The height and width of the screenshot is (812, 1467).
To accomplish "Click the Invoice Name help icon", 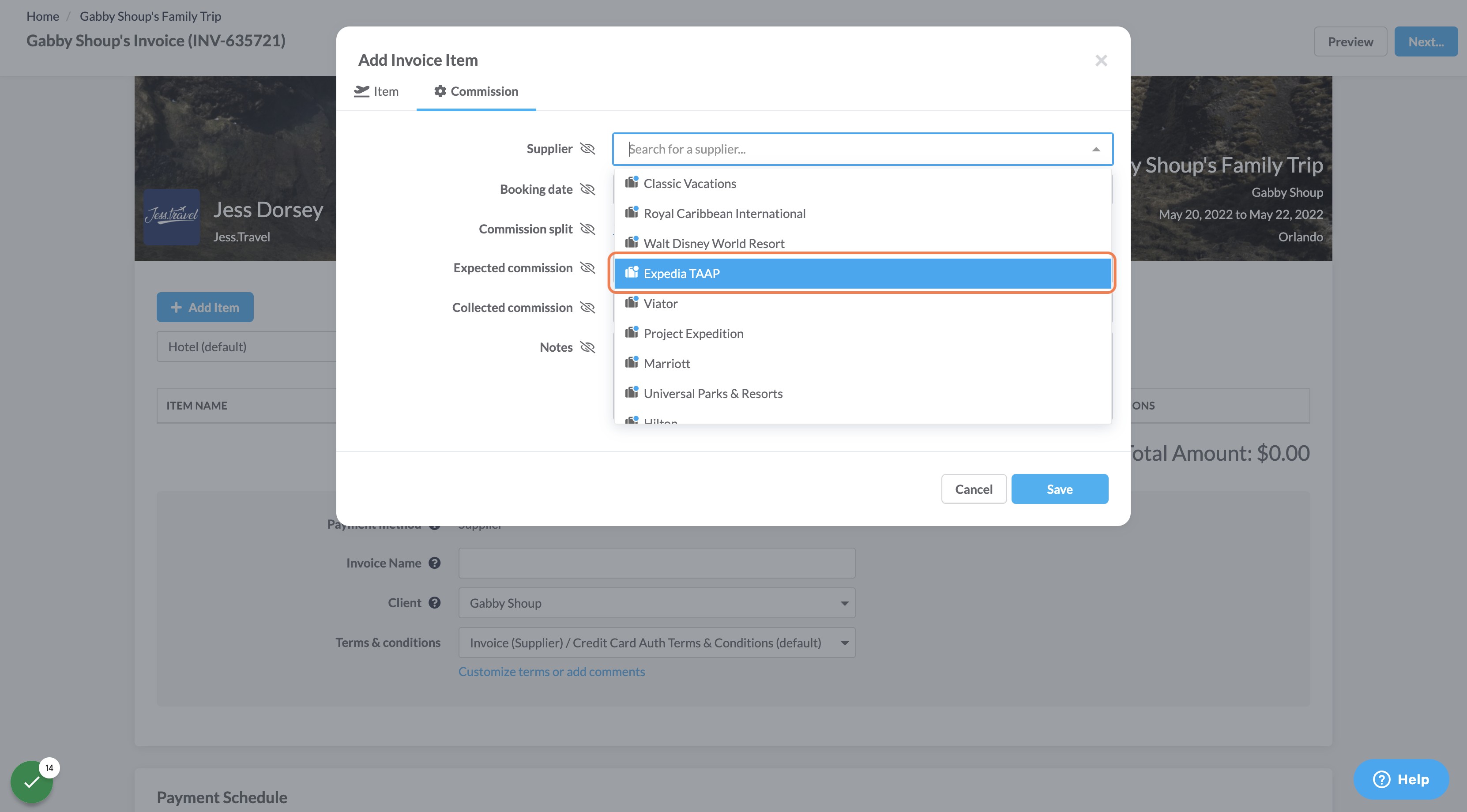I will click(x=435, y=563).
